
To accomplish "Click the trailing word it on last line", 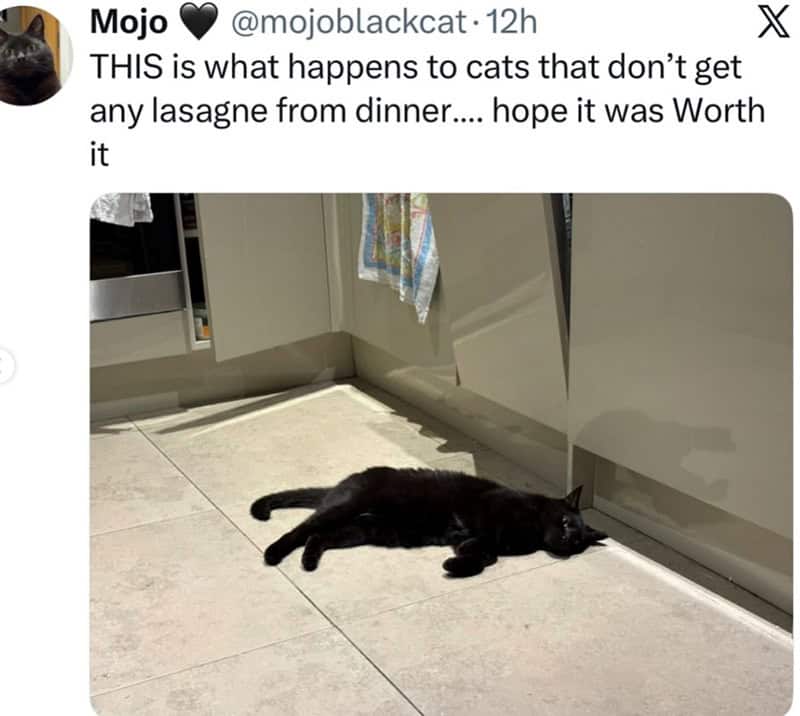I will pyautogui.click(x=99, y=155).
